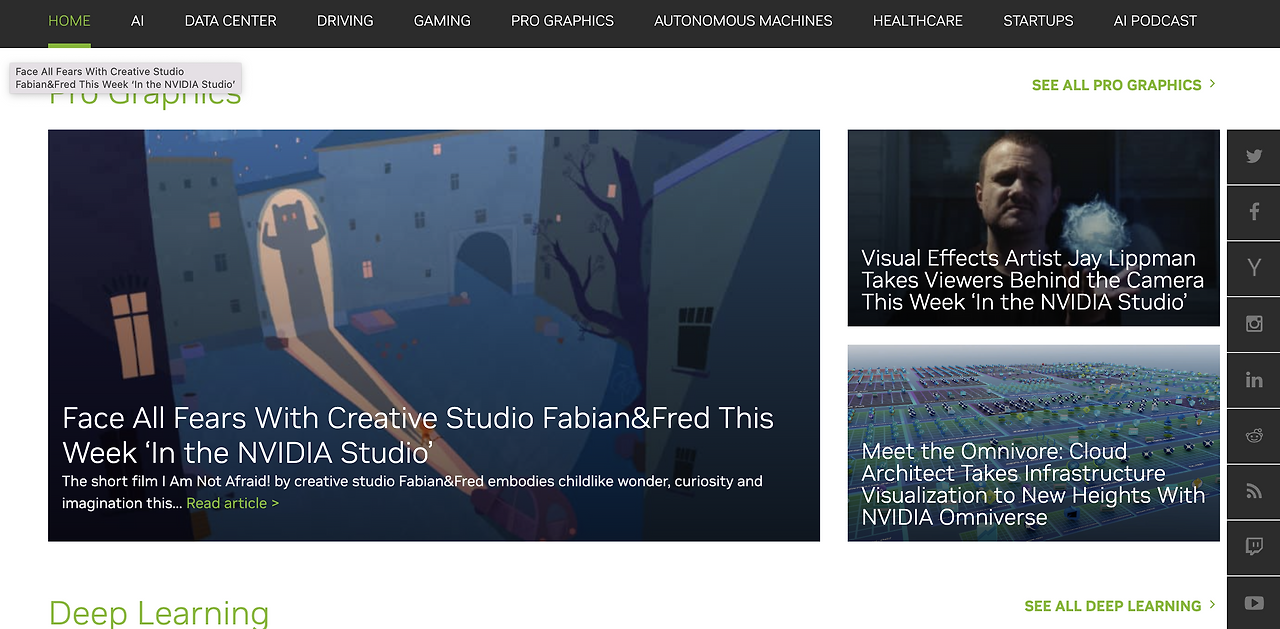Open the DATA CENTER nav item
This screenshot has width=1280, height=629.
[x=231, y=21]
